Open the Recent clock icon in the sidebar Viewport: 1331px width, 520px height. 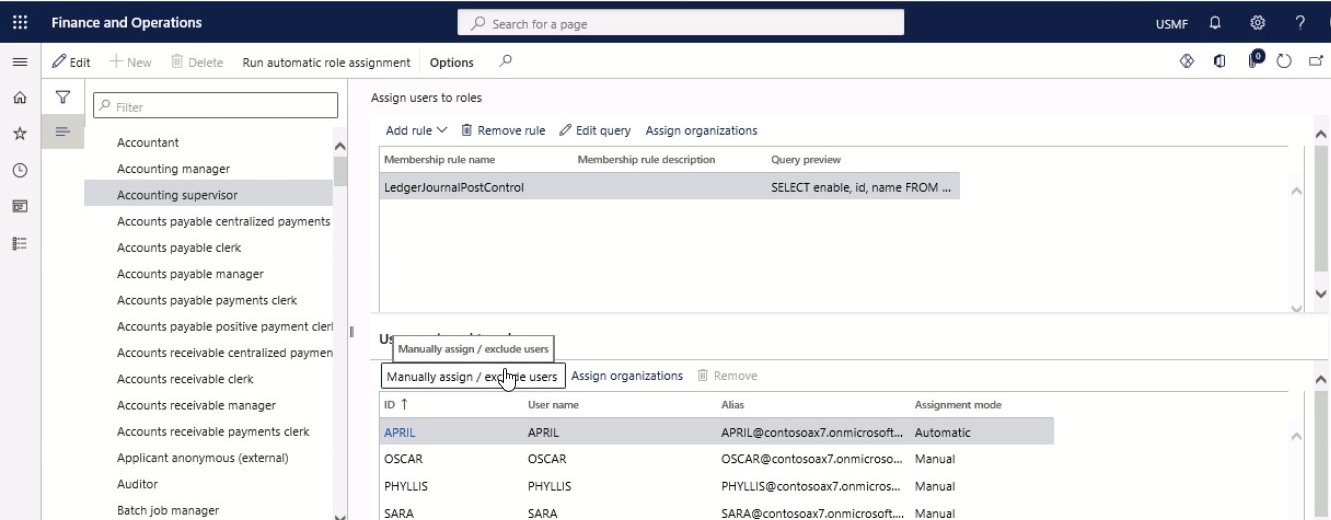click(19, 170)
